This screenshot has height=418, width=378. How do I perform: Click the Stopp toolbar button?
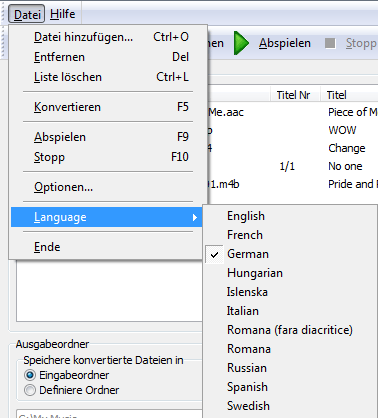pyautogui.click(x=351, y=43)
